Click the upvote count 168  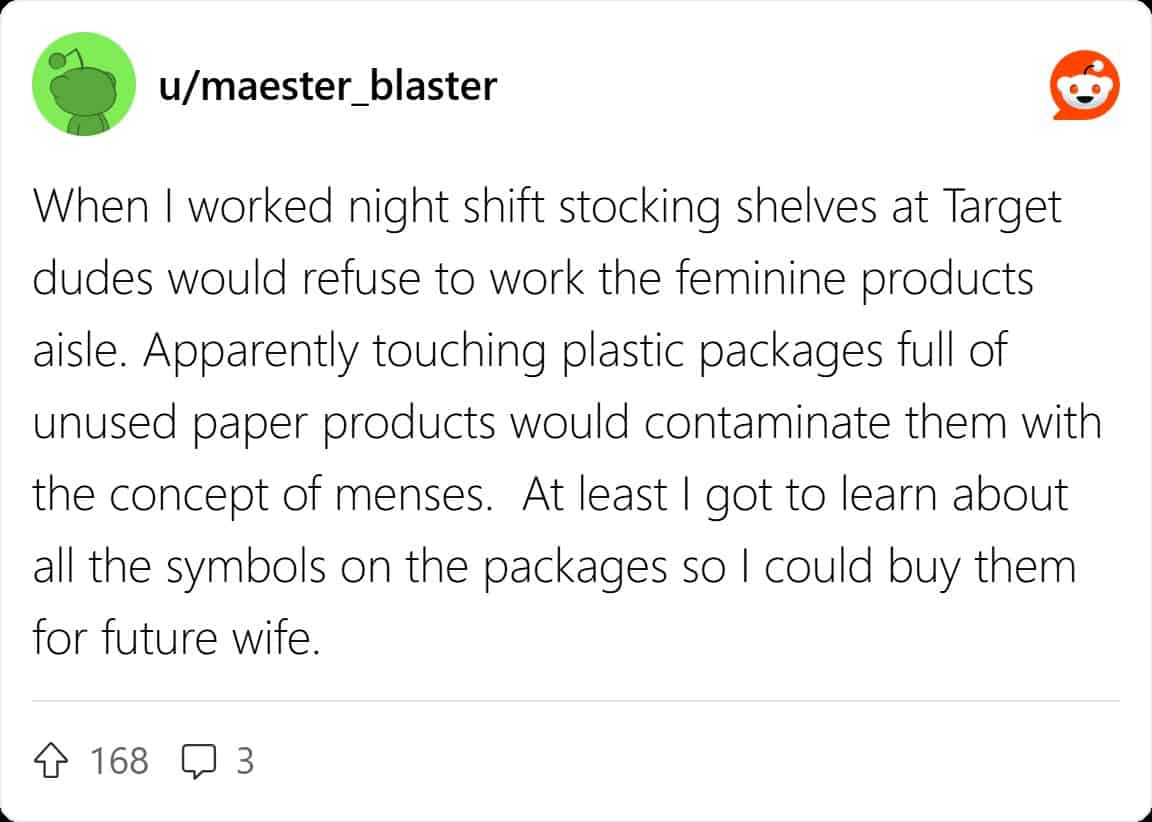pyautogui.click(x=119, y=761)
